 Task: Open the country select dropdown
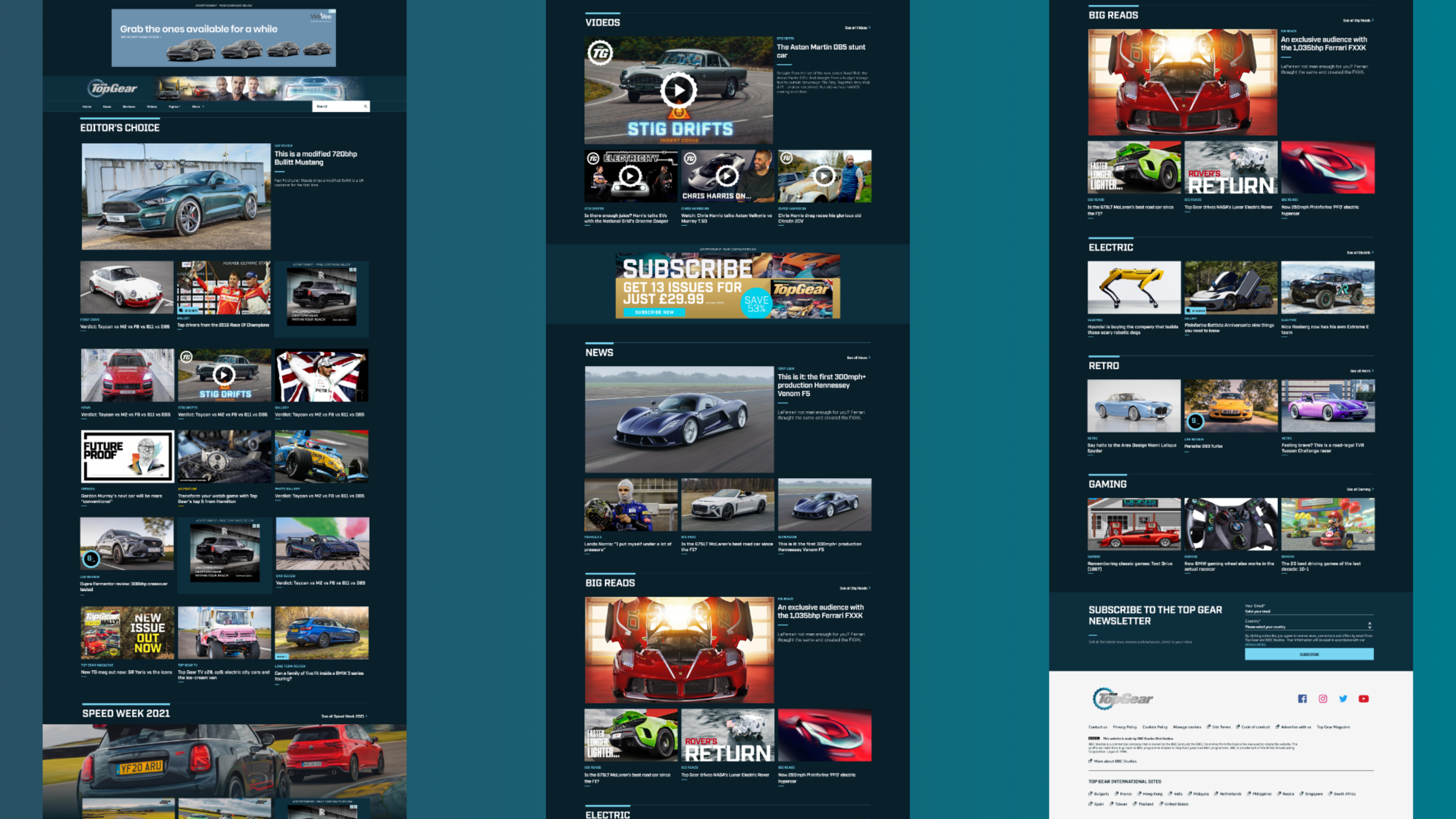1309,627
